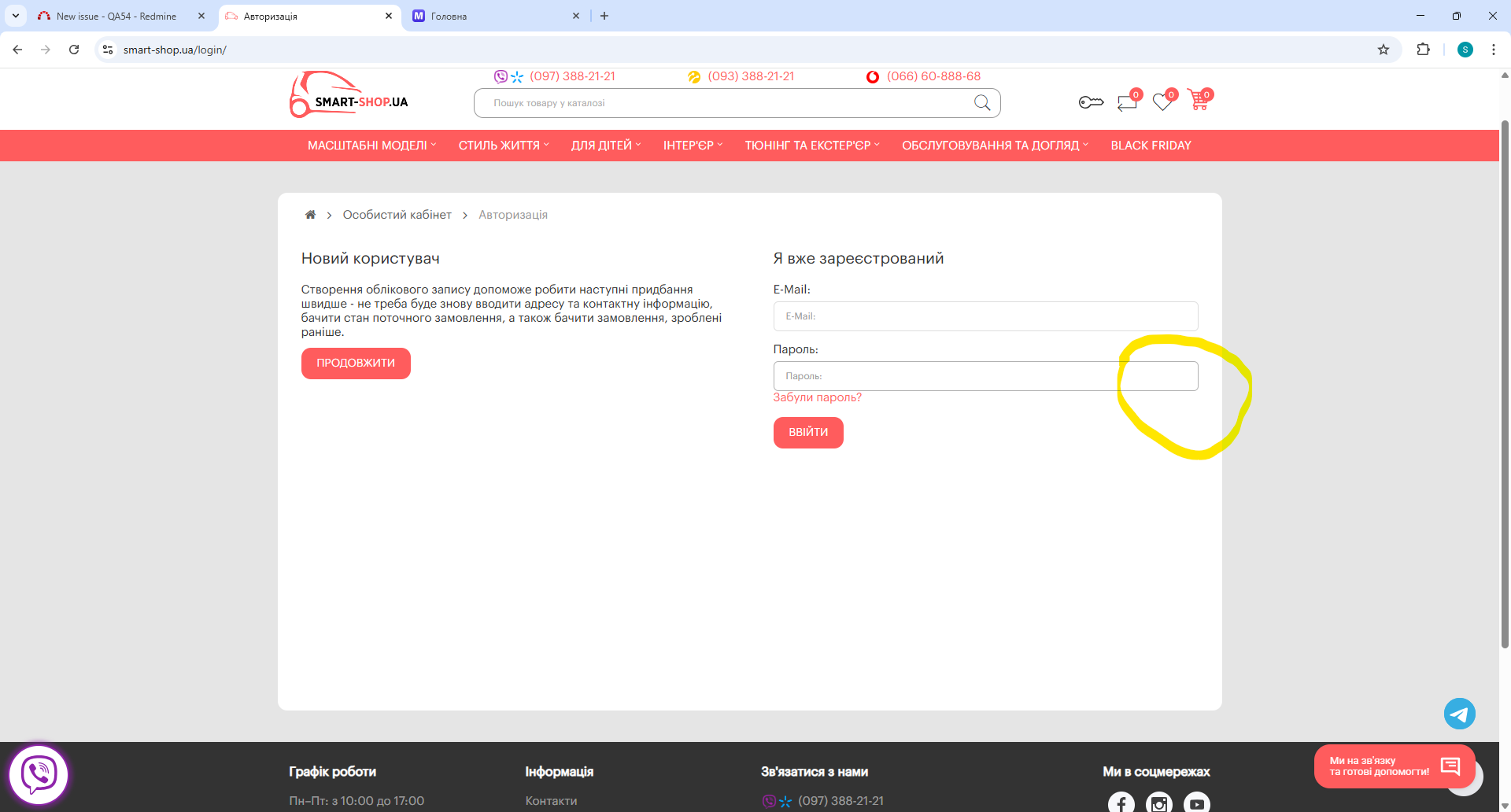The image size is (1511, 812).
Task: Open the shopping cart icon
Action: click(x=1199, y=101)
